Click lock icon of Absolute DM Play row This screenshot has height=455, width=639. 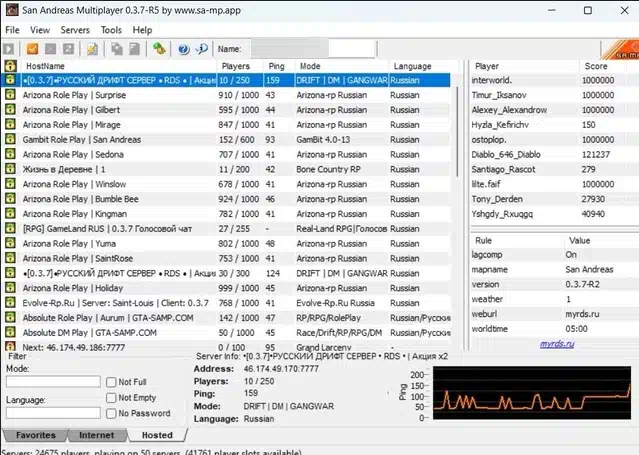click(10, 332)
